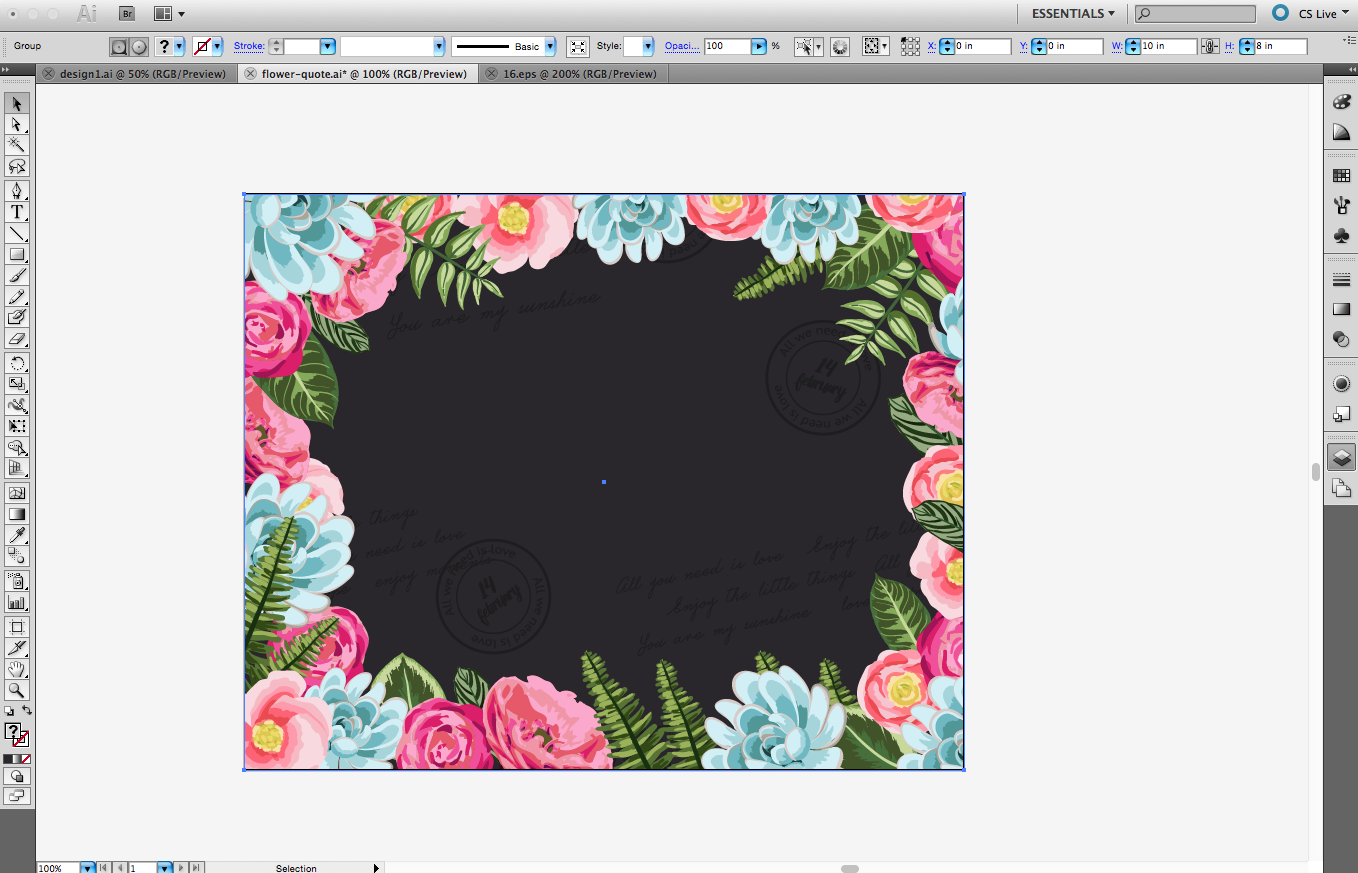Select the flower-quote.ai document tab

click(x=364, y=74)
